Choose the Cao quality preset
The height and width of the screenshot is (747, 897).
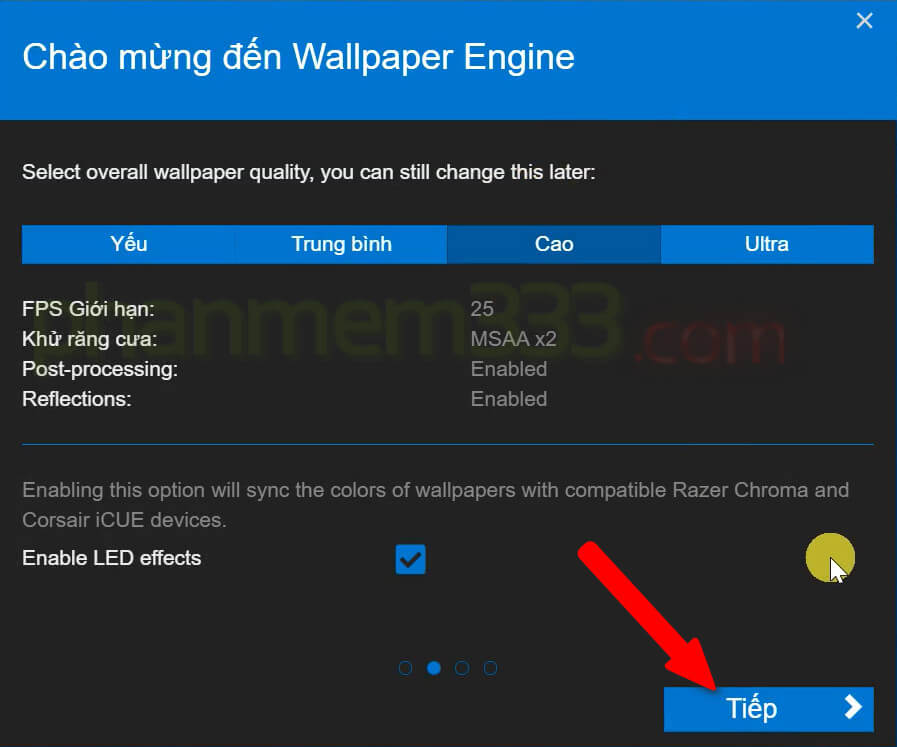[x=554, y=244]
